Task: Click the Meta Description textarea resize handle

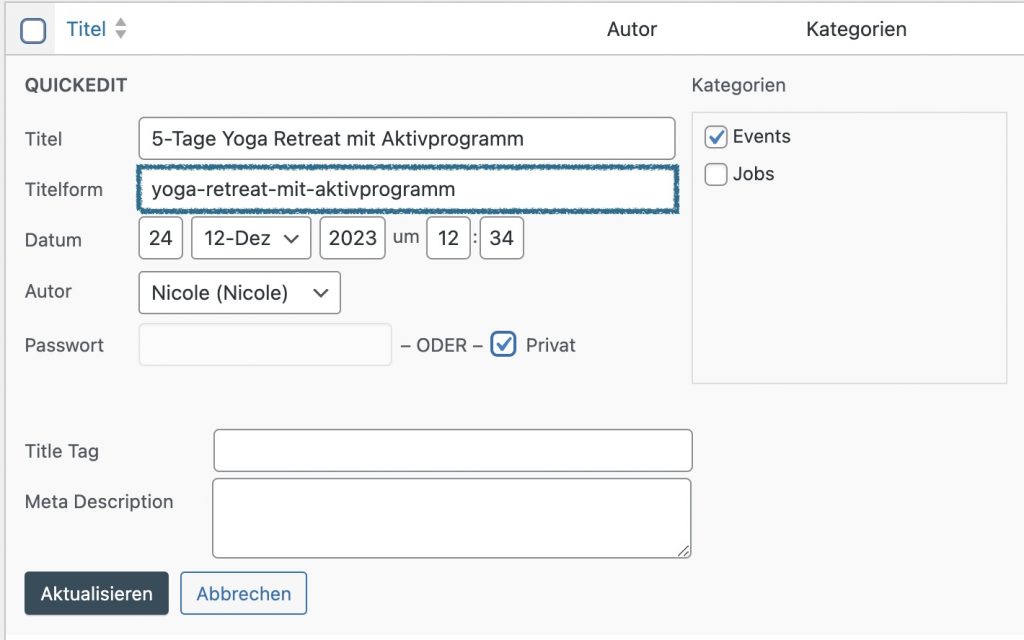Action: (684, 550)
